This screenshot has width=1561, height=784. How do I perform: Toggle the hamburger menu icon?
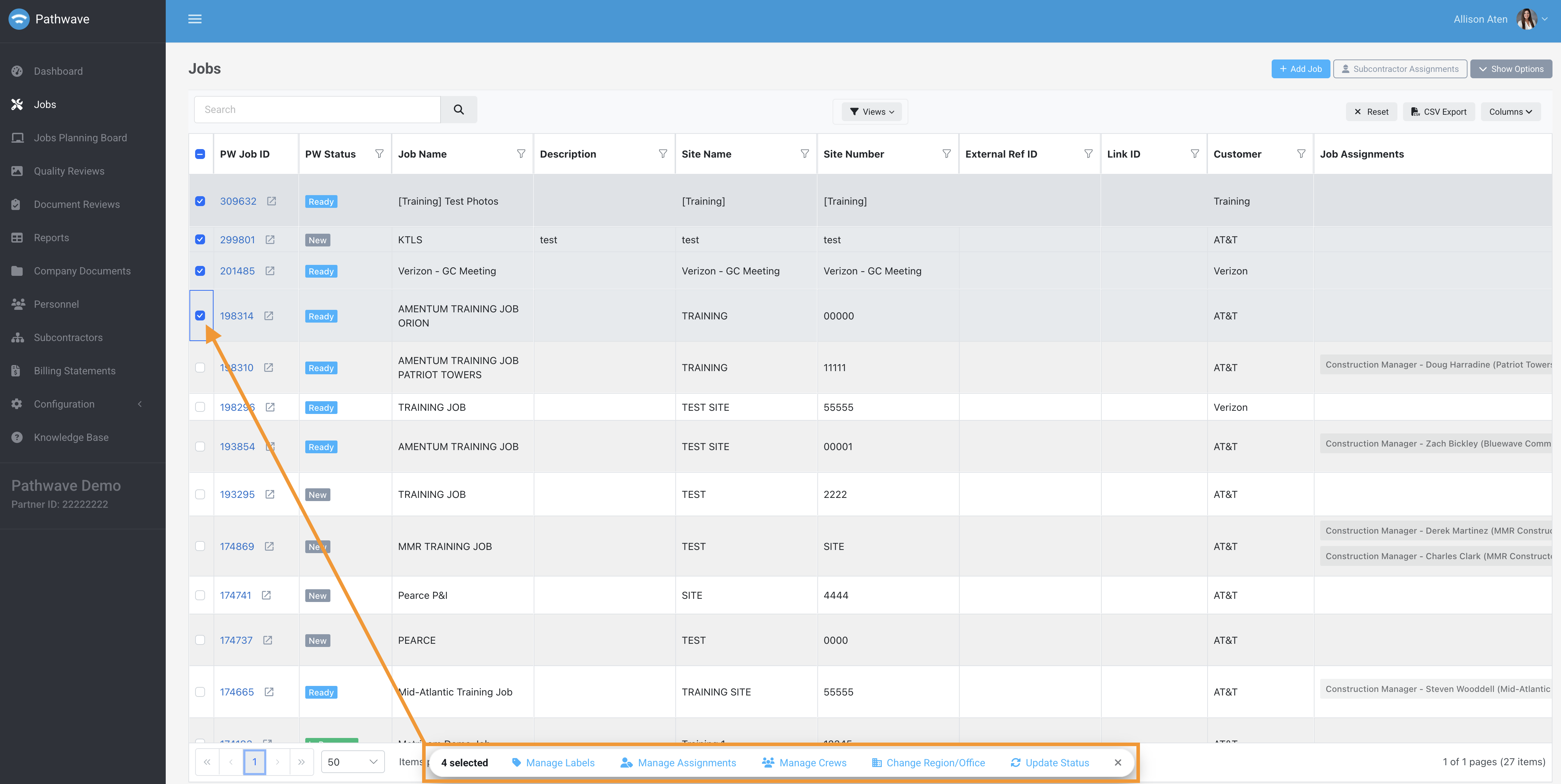[x=194, y=19]
